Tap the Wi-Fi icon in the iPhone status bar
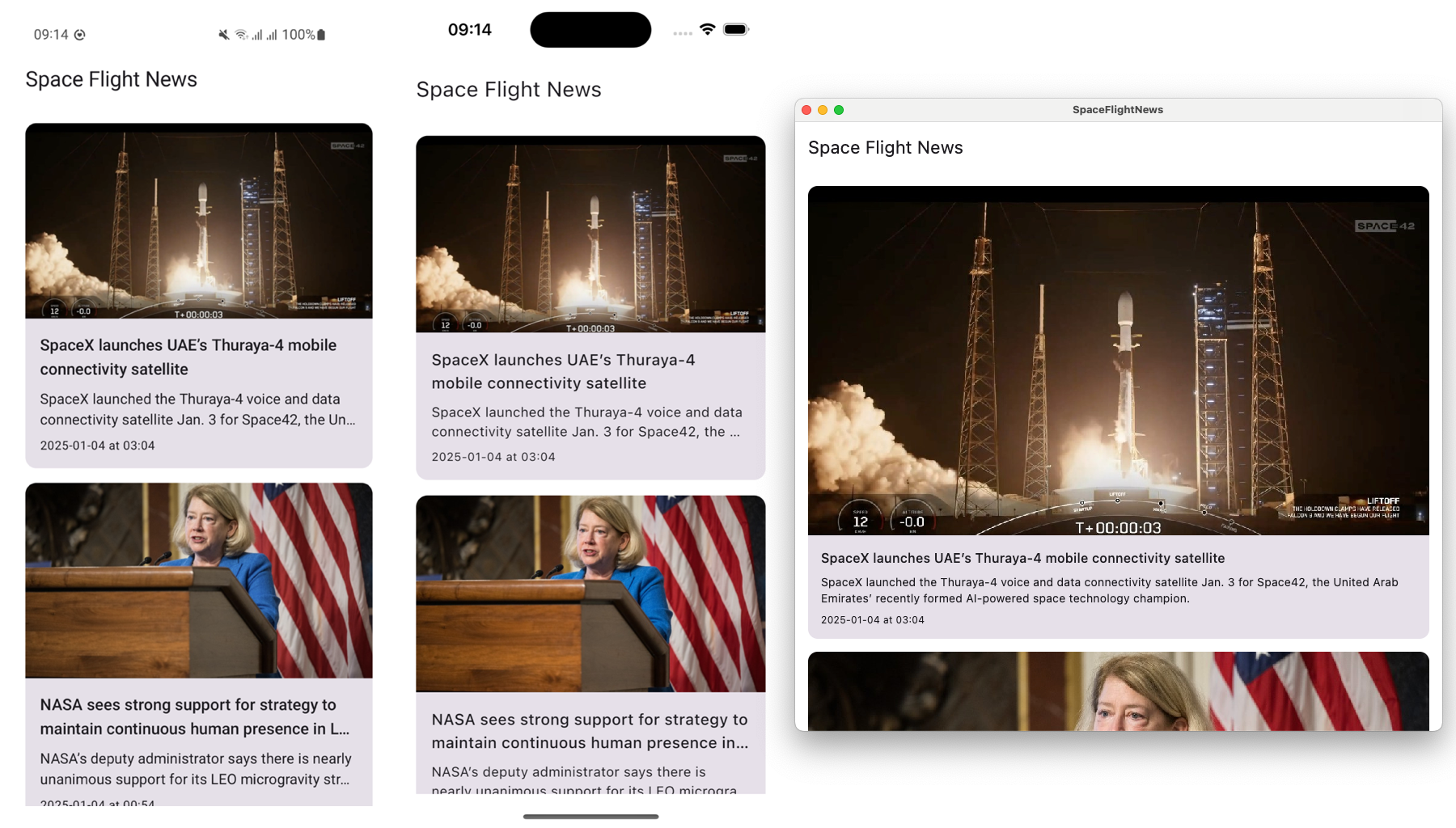The image size is (1456, 828). pyautogui.click(x=708, y=29)
